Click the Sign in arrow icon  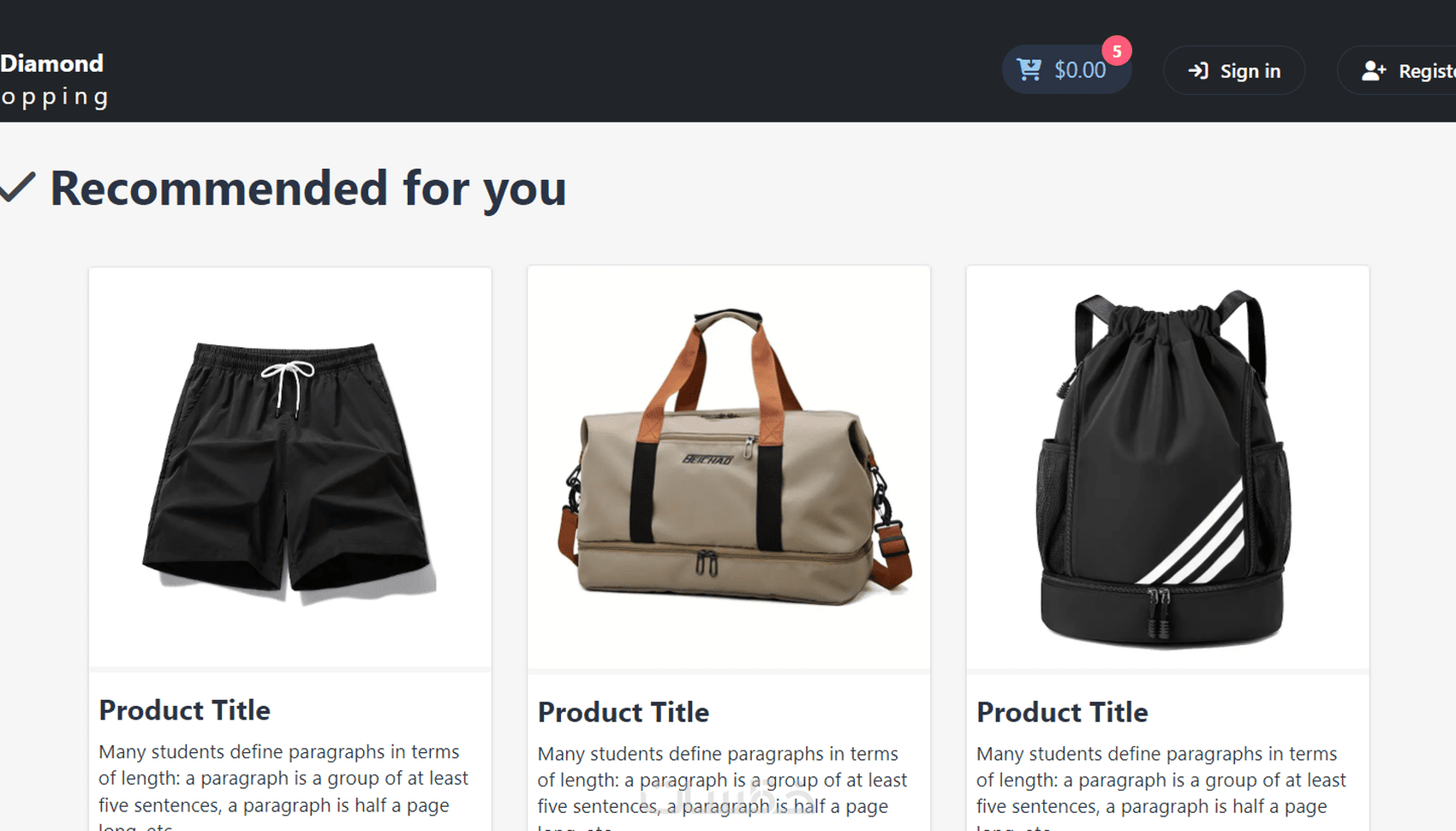tap(1198, 71)
